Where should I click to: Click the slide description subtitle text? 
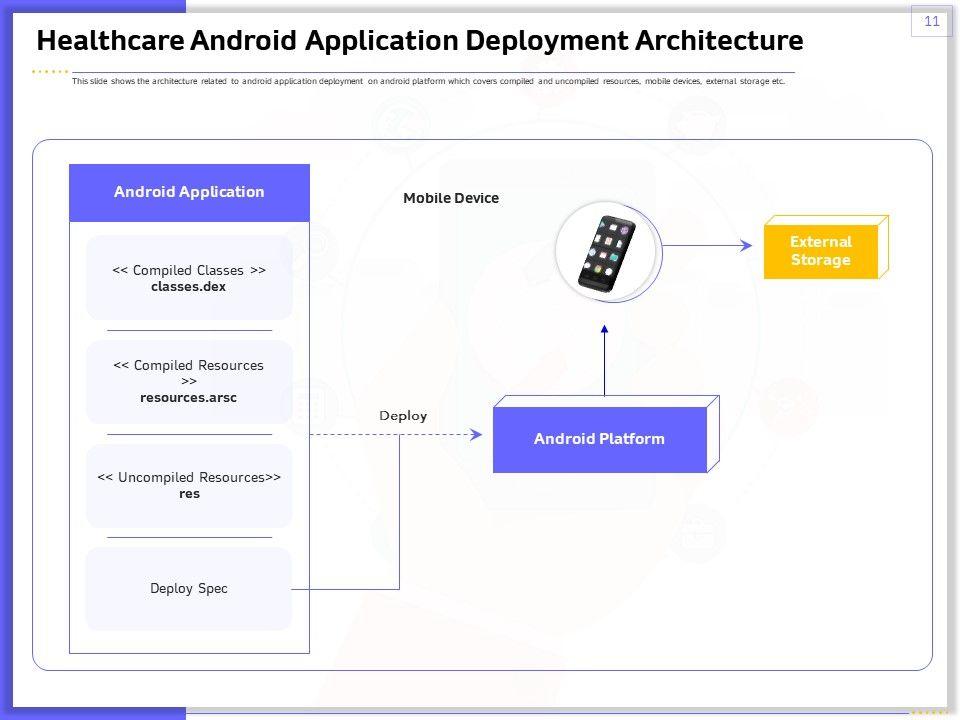click(x=428, y=82)
